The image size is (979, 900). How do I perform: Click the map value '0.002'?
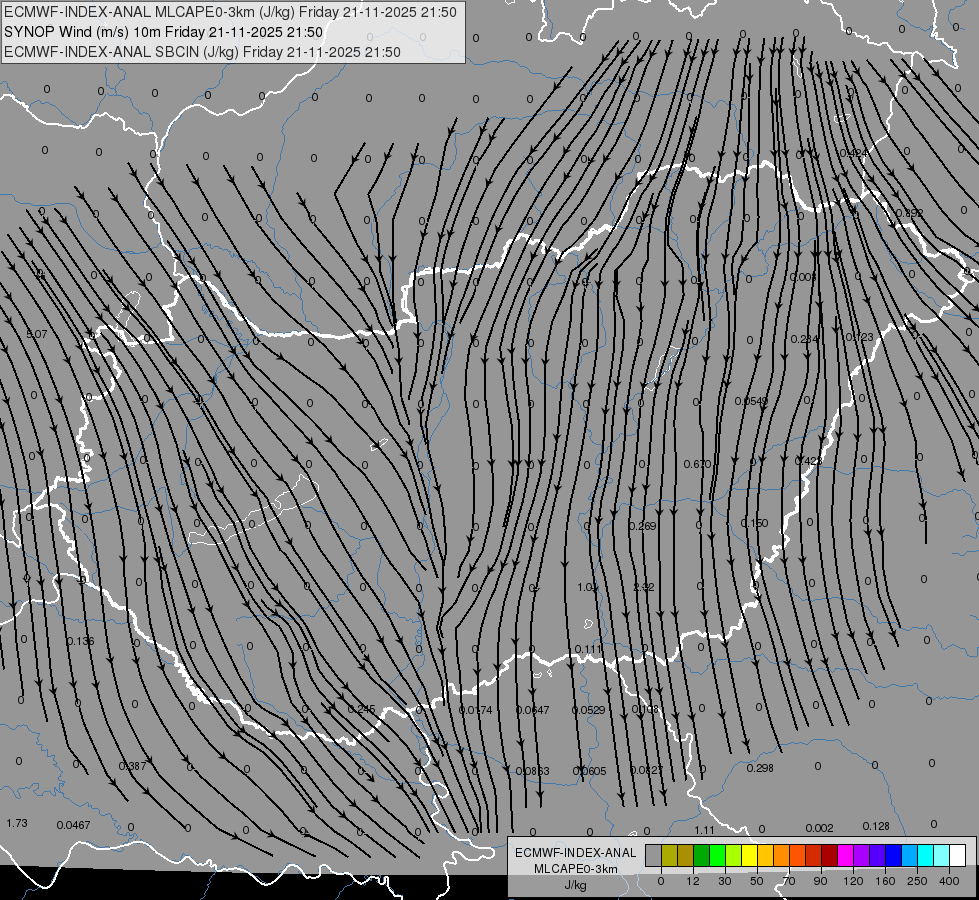click(819, 828)
